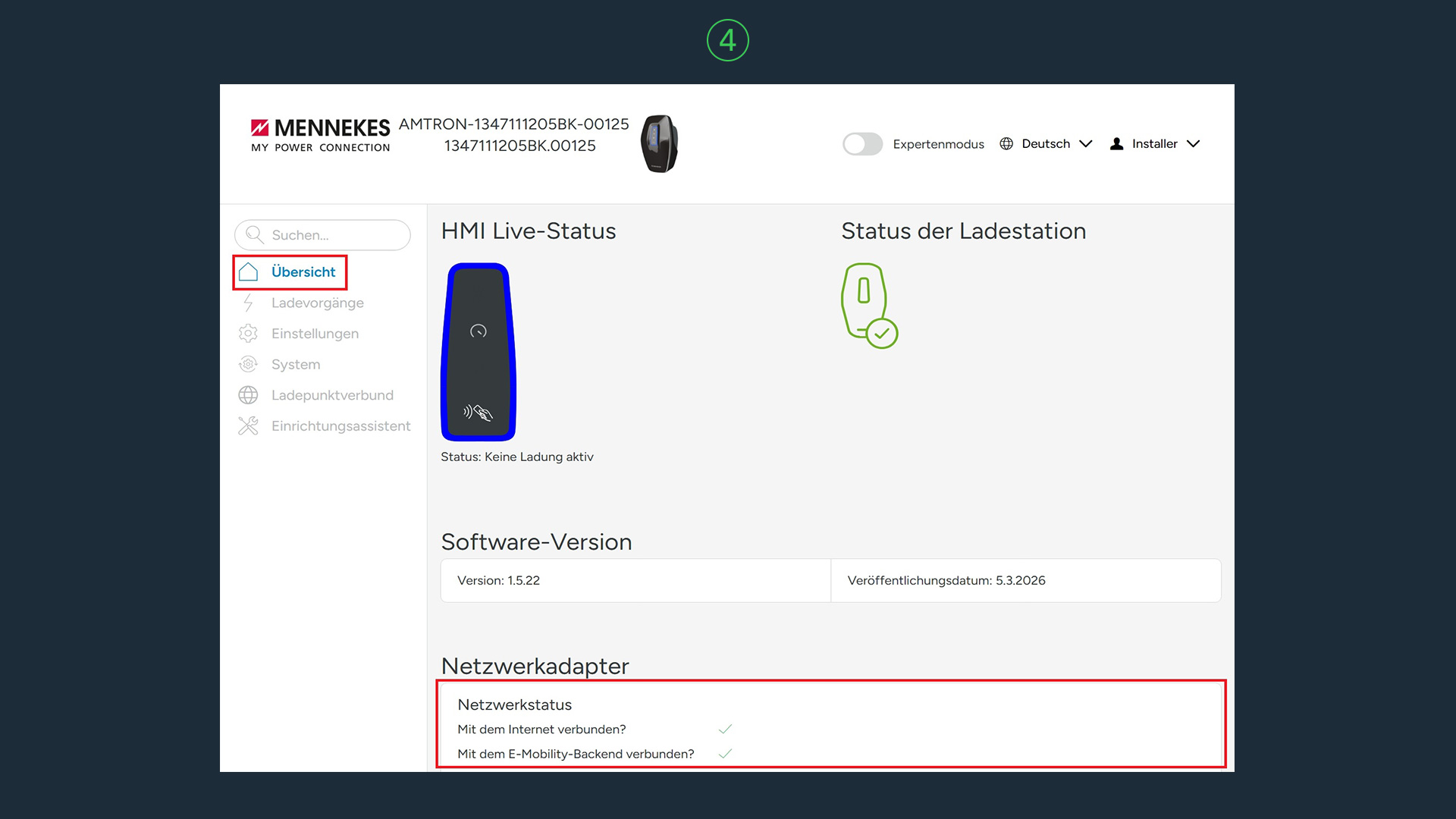
Task: Click the AMTRON wallbox product image
Action: point(659,144)
